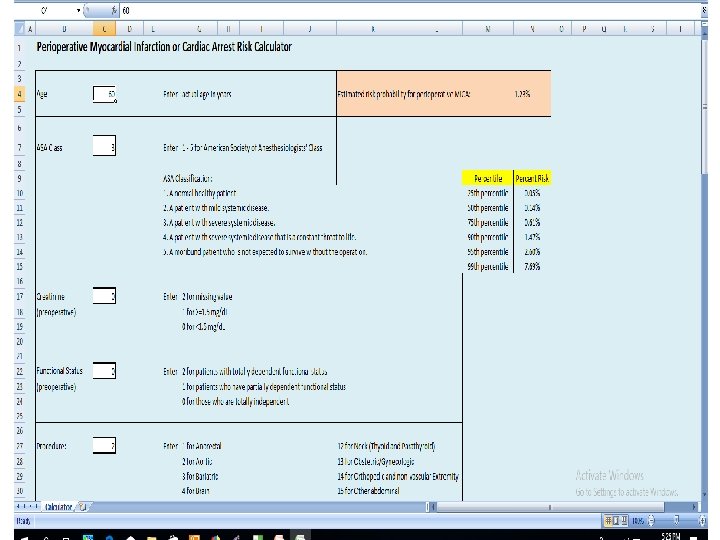Click the 'ASA Classification:' label
720x540 pixels.
(x=188, y=179)
